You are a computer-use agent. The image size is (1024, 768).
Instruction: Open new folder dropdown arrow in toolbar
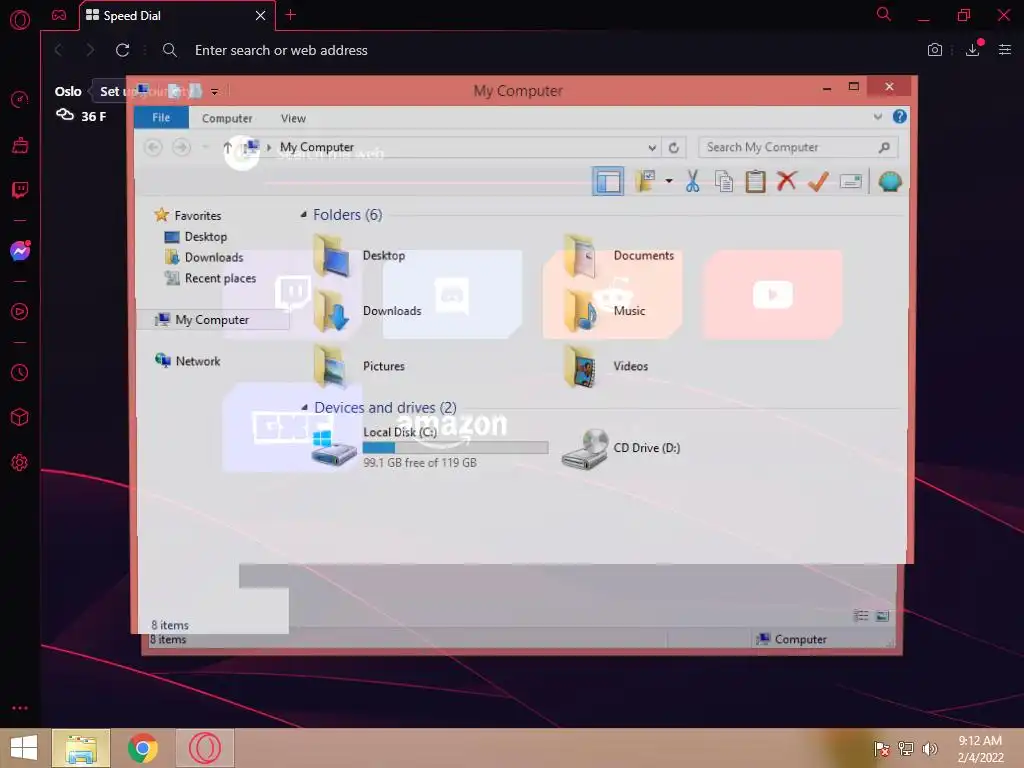point(669,181)
